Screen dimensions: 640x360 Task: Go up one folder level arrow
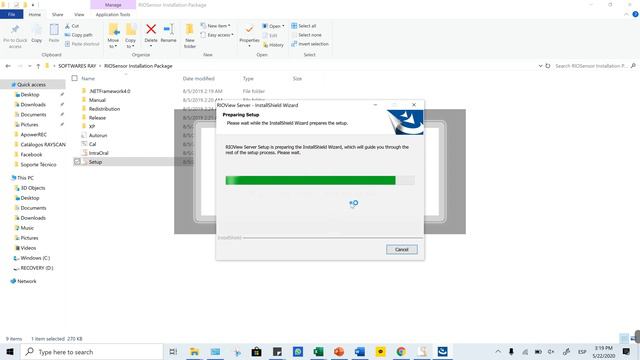[38, 66]
